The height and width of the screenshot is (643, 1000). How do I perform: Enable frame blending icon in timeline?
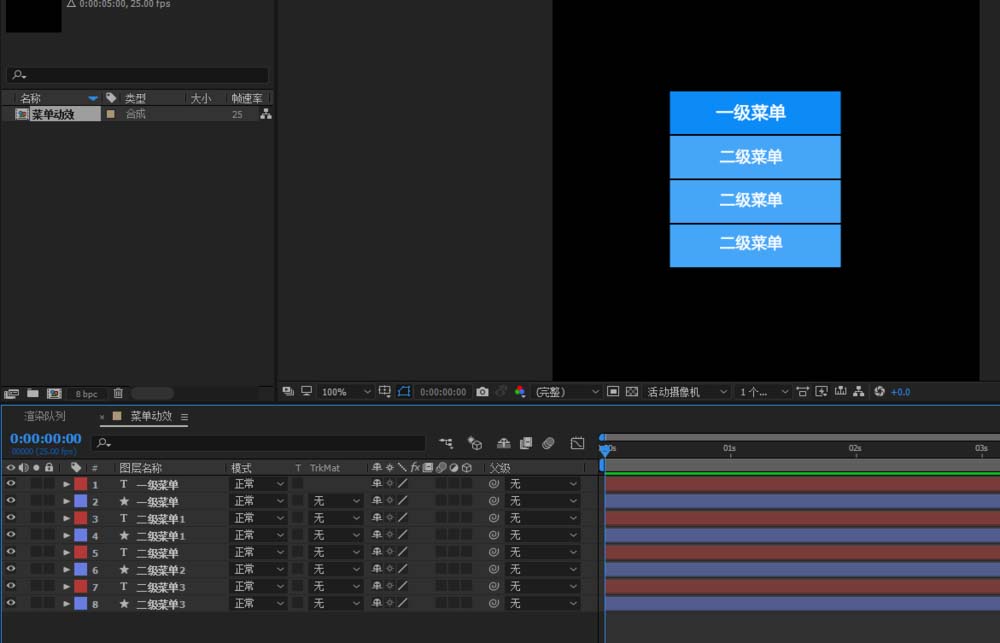tap(526, 443)
